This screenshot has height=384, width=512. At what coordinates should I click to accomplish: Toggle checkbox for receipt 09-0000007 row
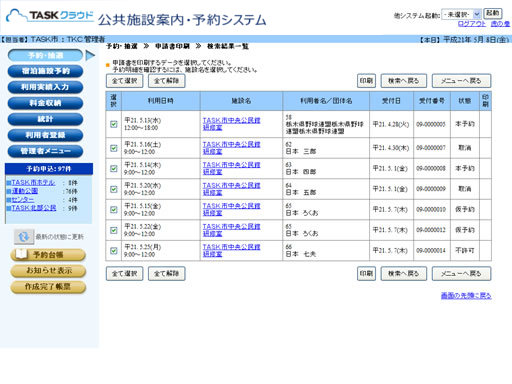[114, 148]
